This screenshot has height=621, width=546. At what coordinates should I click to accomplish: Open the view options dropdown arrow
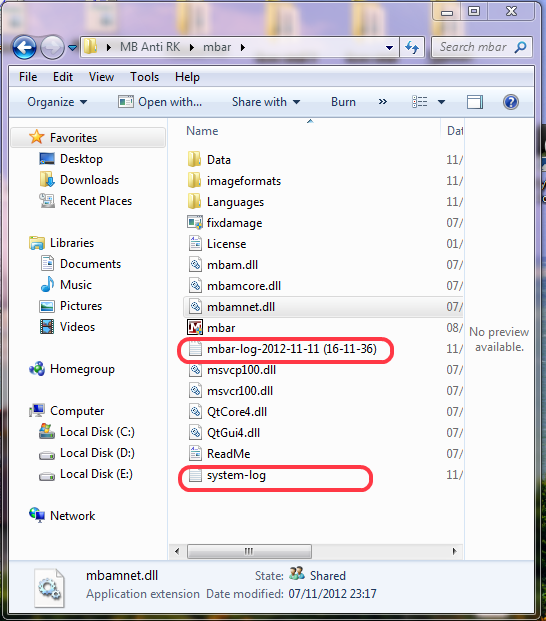(441, 102)
